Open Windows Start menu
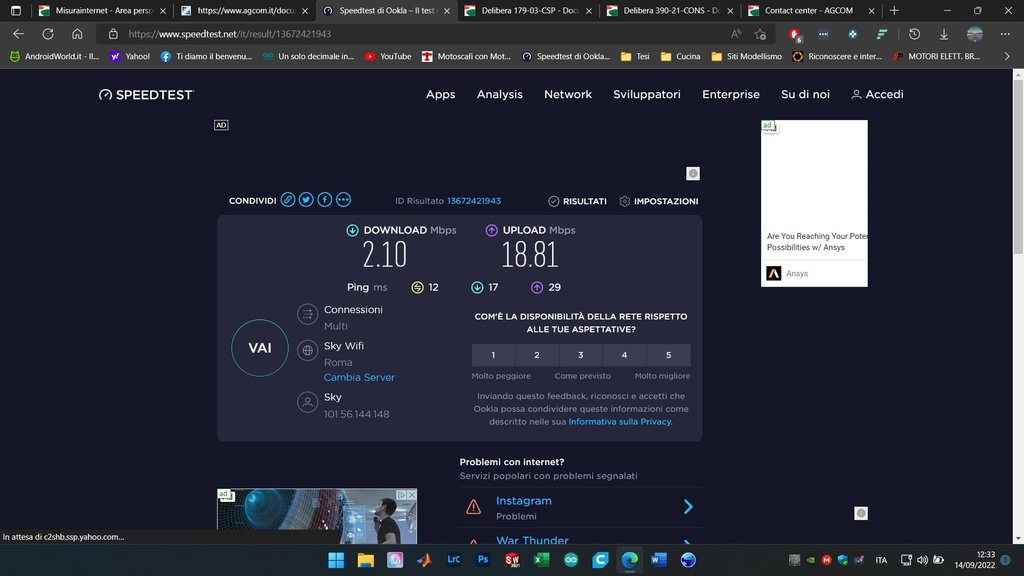The width and height of the screenshot is (1024, 576). click(336, 560)
